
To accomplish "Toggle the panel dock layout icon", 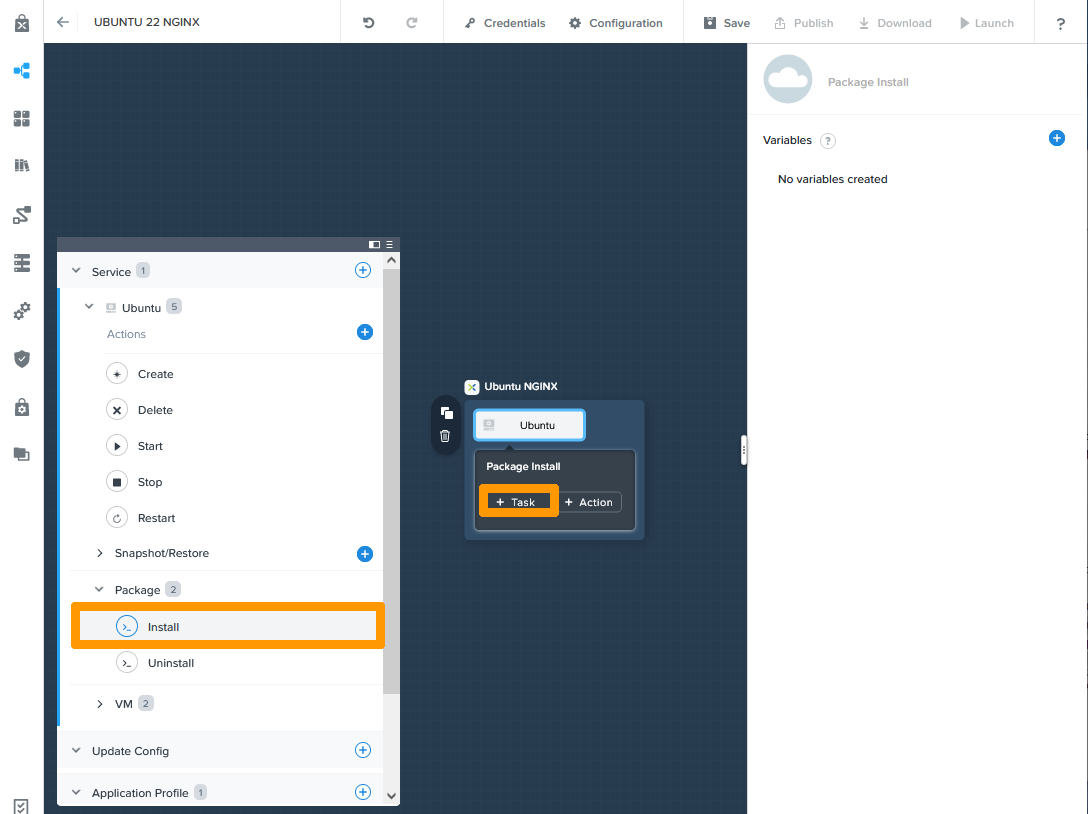I will pyautogui.click(x=374, y=244).
